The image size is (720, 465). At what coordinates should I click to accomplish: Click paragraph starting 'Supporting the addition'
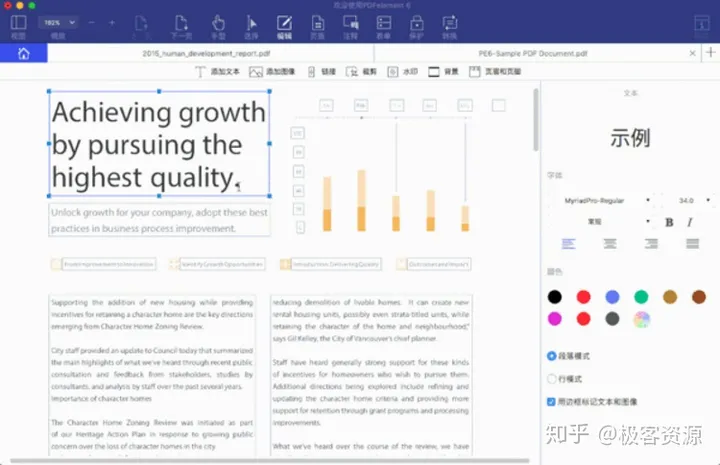[152, 314]
